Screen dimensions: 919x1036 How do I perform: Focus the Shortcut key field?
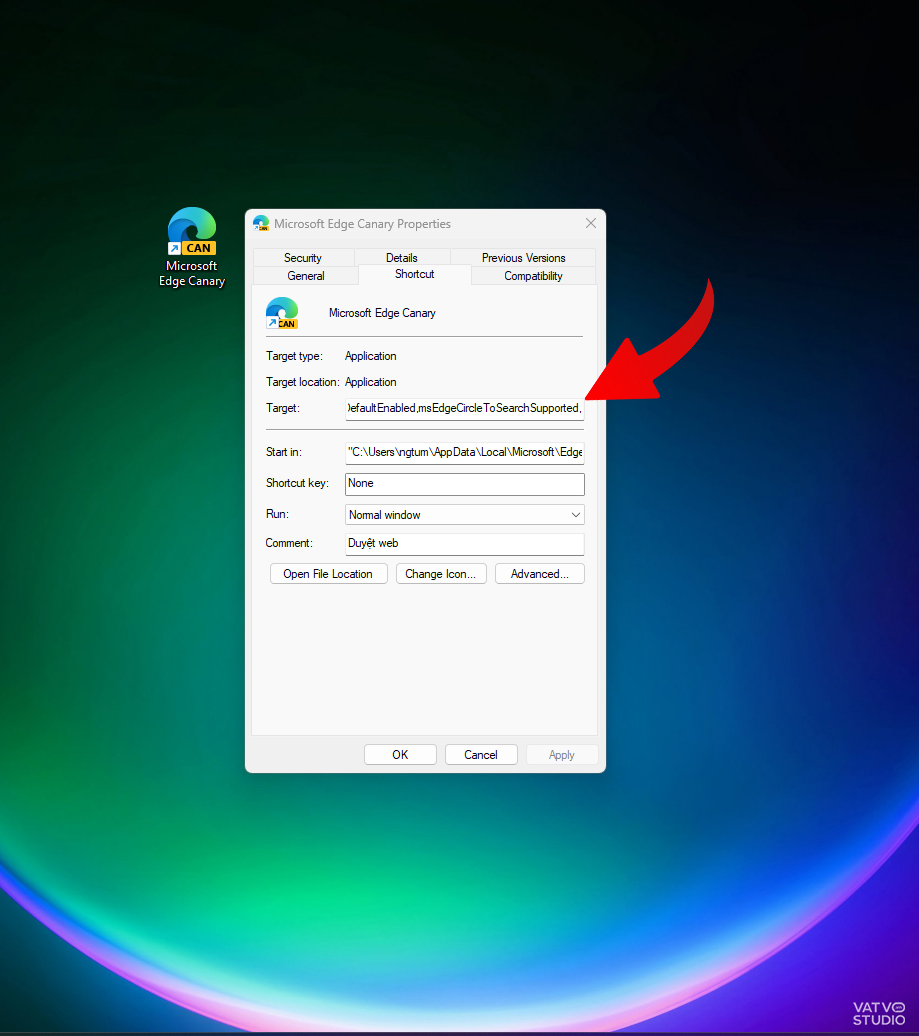click(x=464, y=484)
